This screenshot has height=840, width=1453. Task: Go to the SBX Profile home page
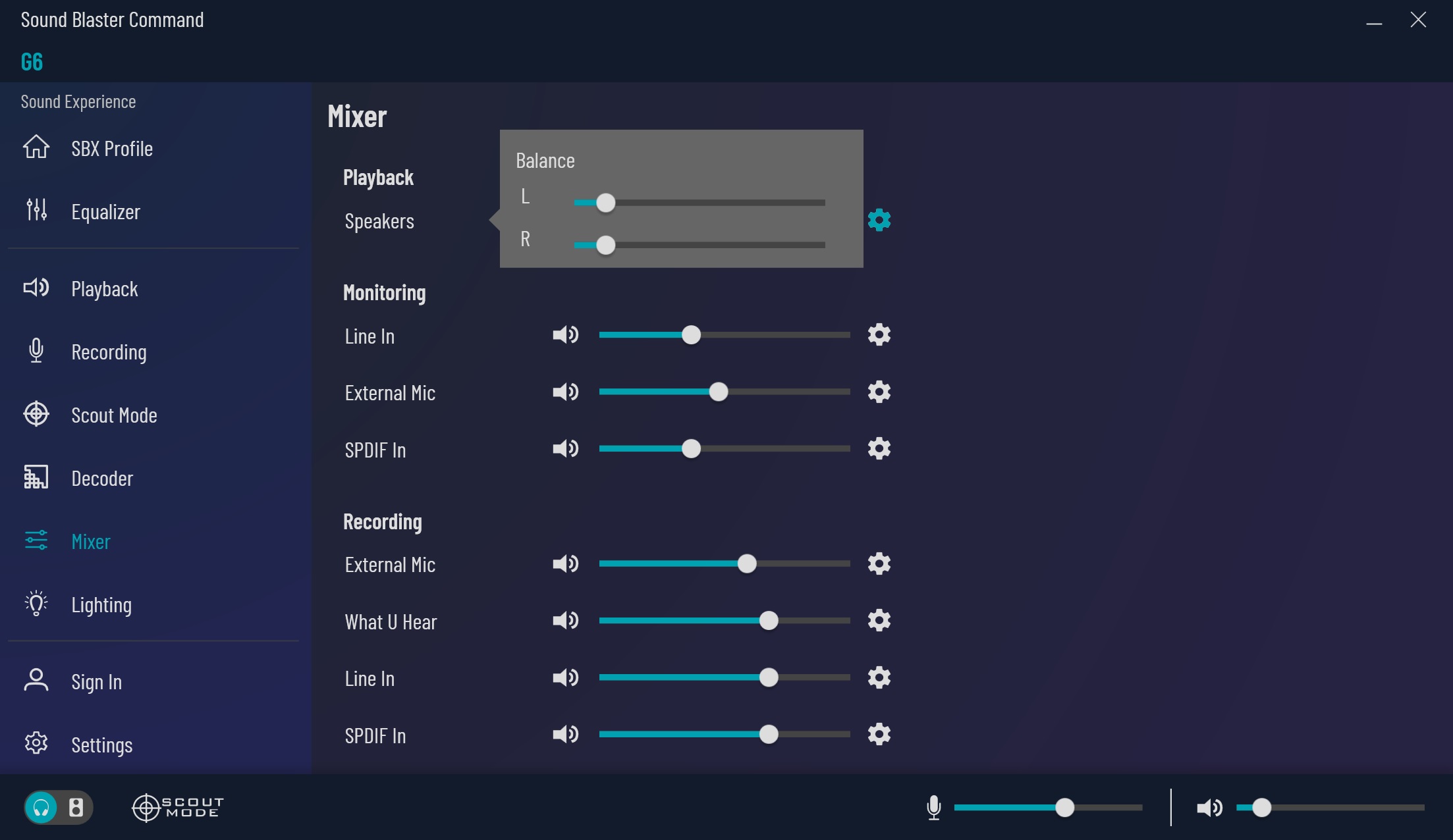coord(111,149)
